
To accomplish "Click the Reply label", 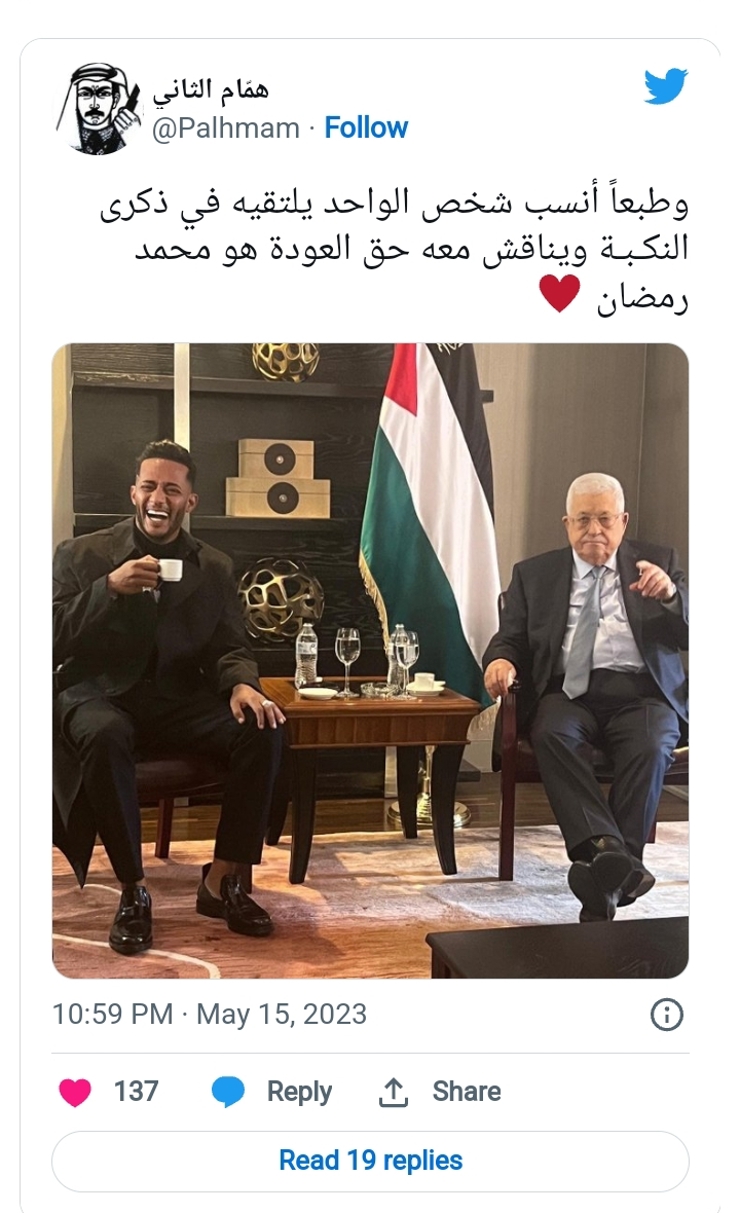I will tap(299, 1092).
